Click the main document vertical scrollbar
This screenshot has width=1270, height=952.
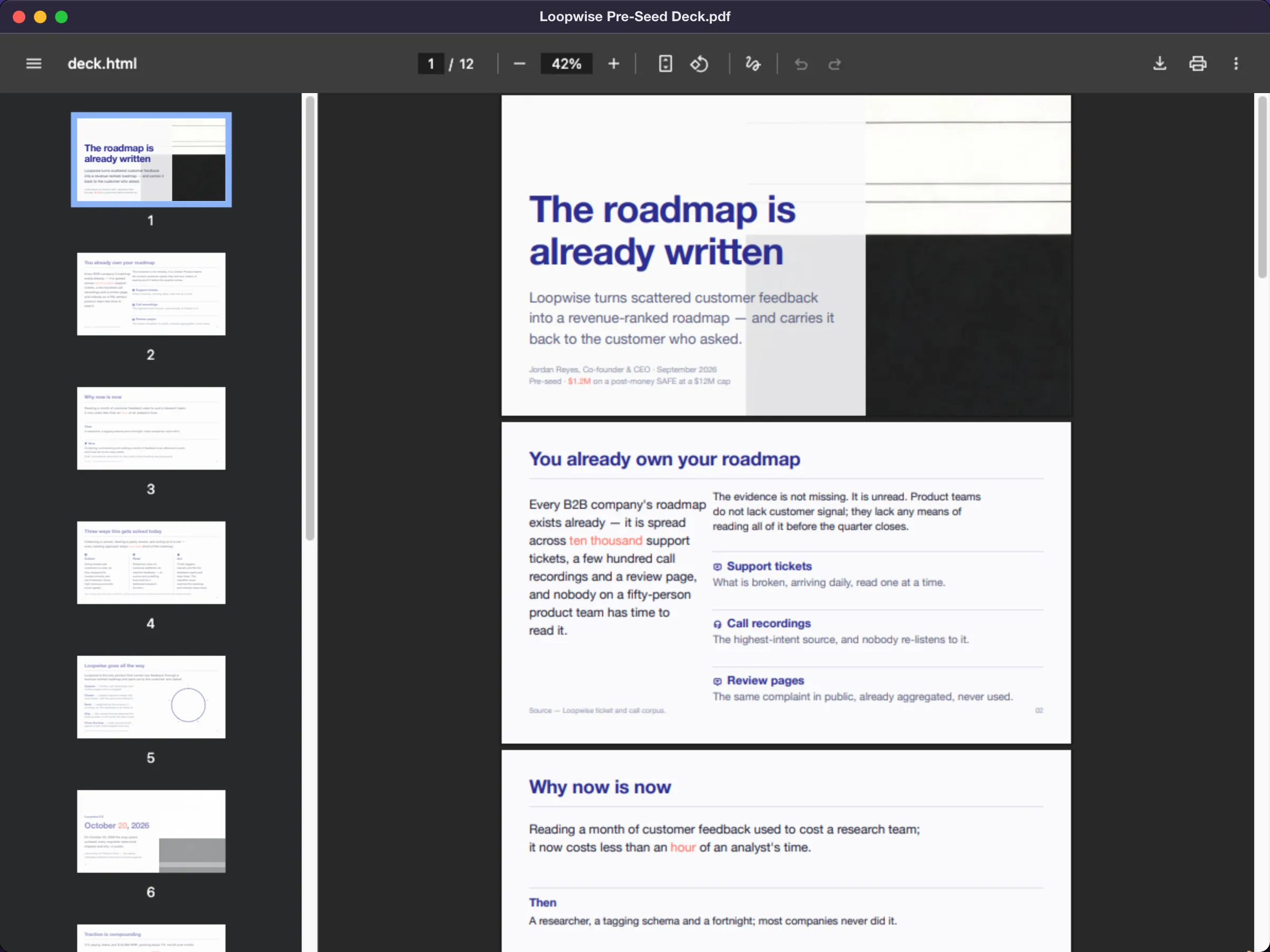pyautogui.click(x=1262, y=187)
